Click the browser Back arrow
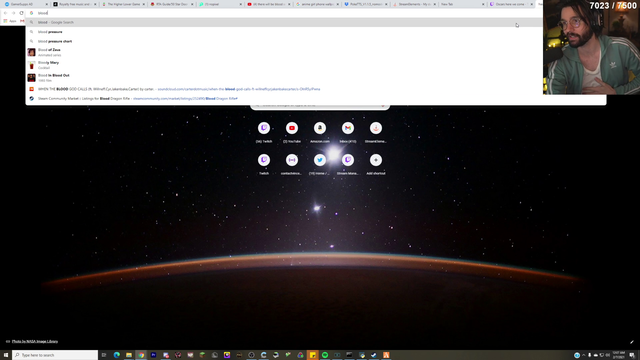Image resolution: width=640 pixels, height=360 pixels. point(5,13)
